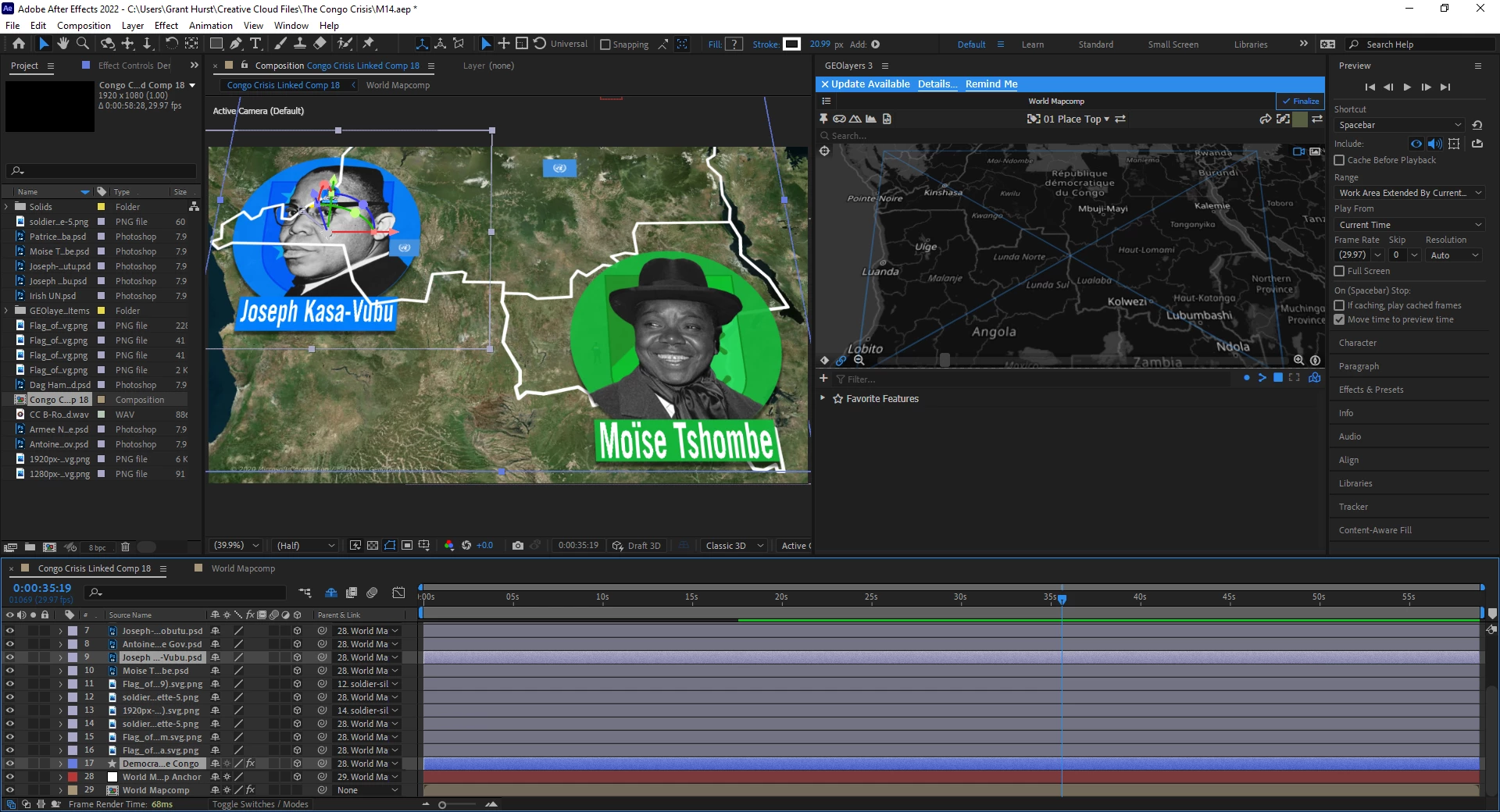Hide the Democra...e Congo layer
1500x812 pixels.
pyautogui.click(x=9, y=764)
